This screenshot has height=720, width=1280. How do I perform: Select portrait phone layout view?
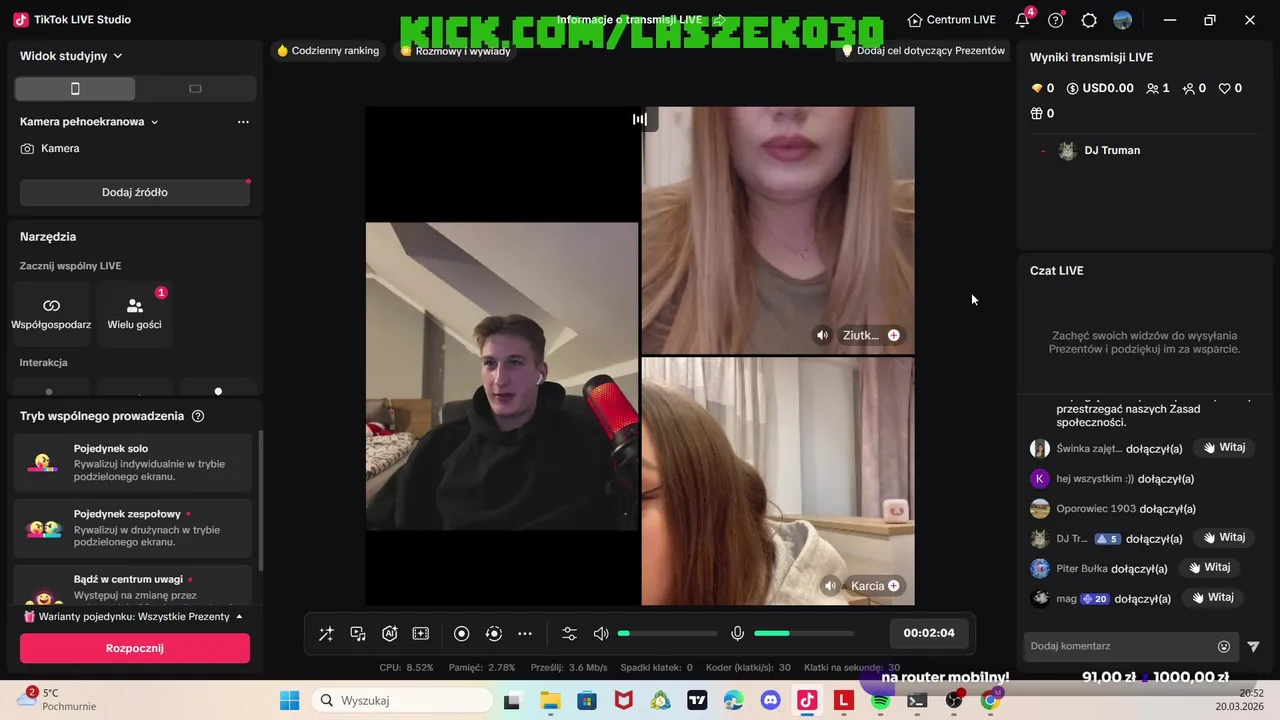[75, 89]
